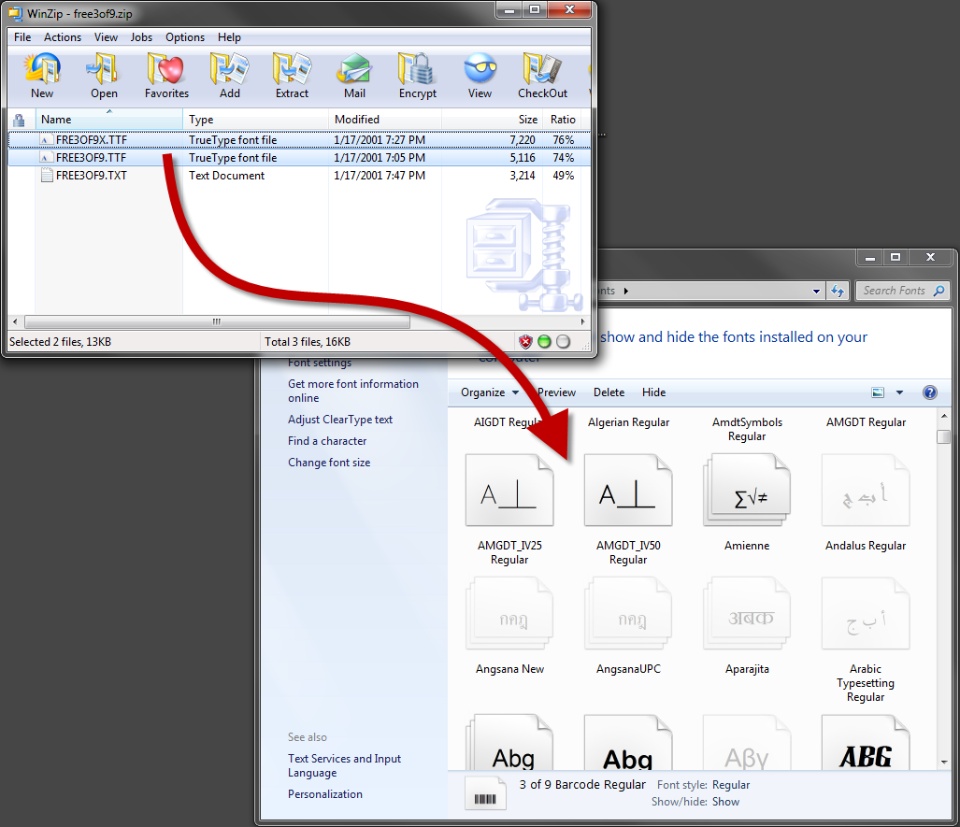Click Fonts list scrollbar down arrow
960x827 pixels.
pos(943,762)
